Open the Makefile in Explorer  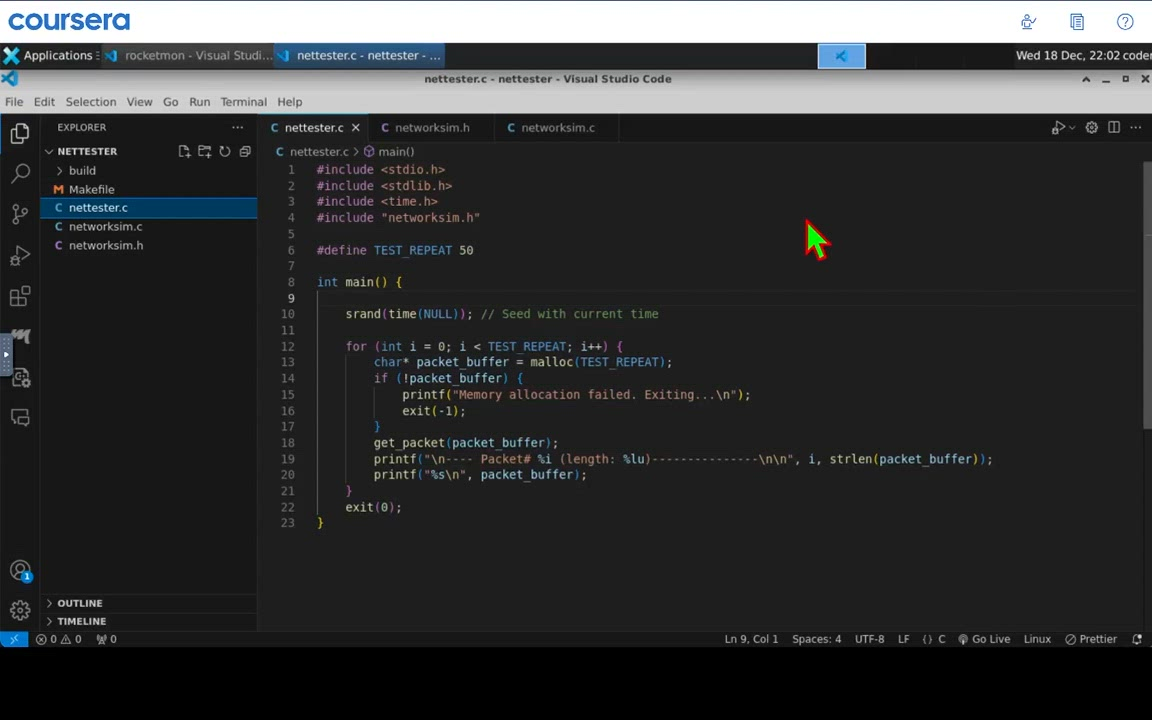(148, 190)
